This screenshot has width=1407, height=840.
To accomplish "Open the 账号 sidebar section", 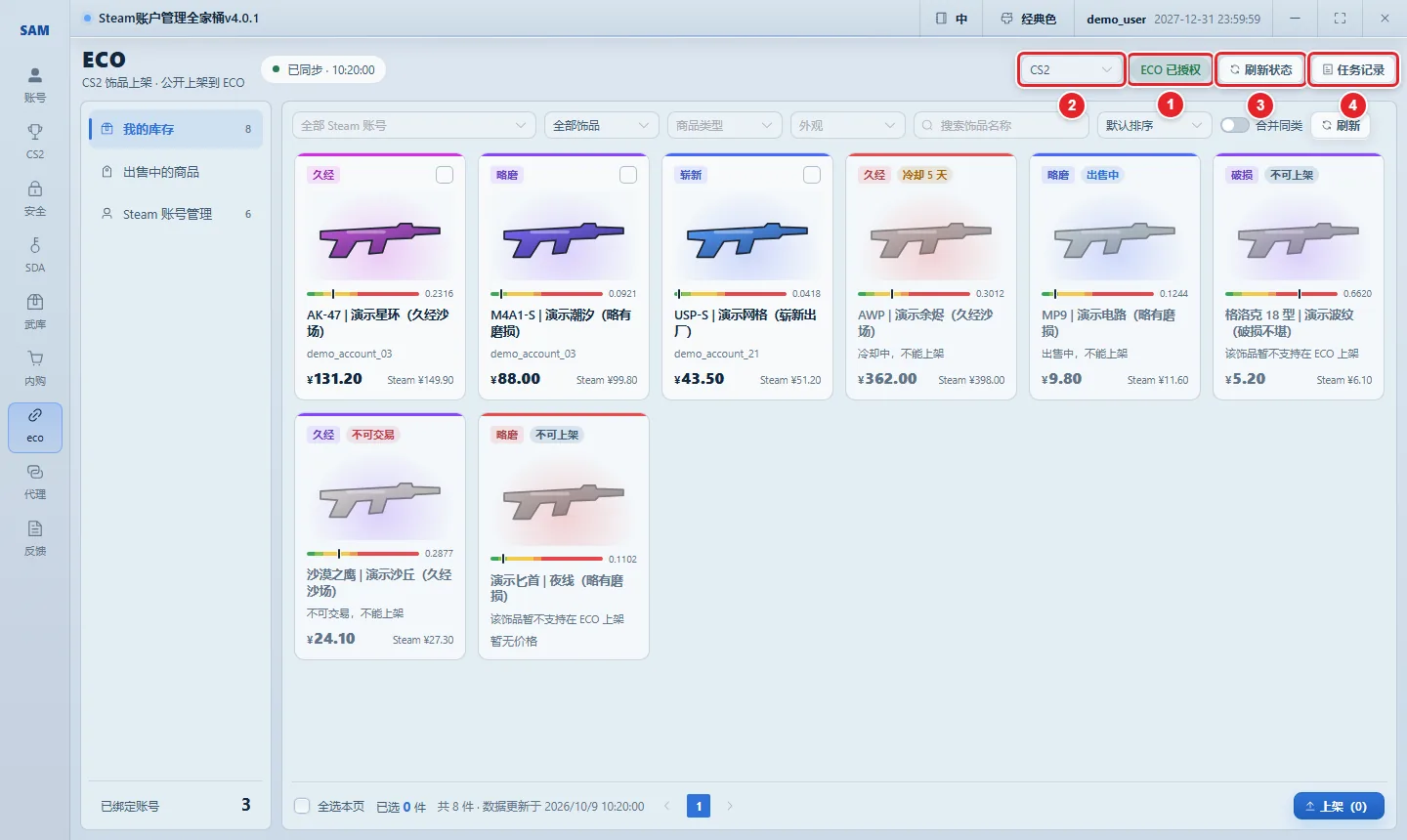I will pos(35,84).
